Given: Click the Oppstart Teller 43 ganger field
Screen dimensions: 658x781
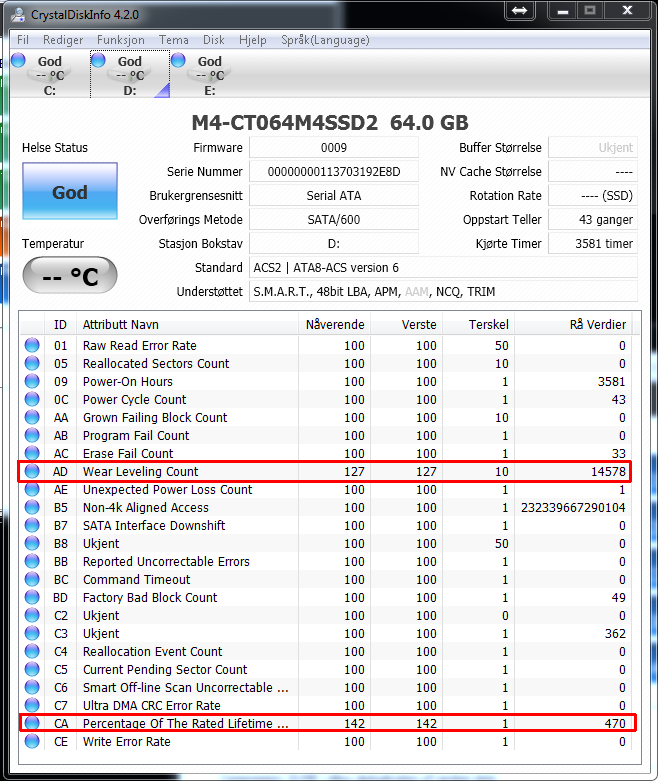Looking at the screenshot, I should (593, 220).
